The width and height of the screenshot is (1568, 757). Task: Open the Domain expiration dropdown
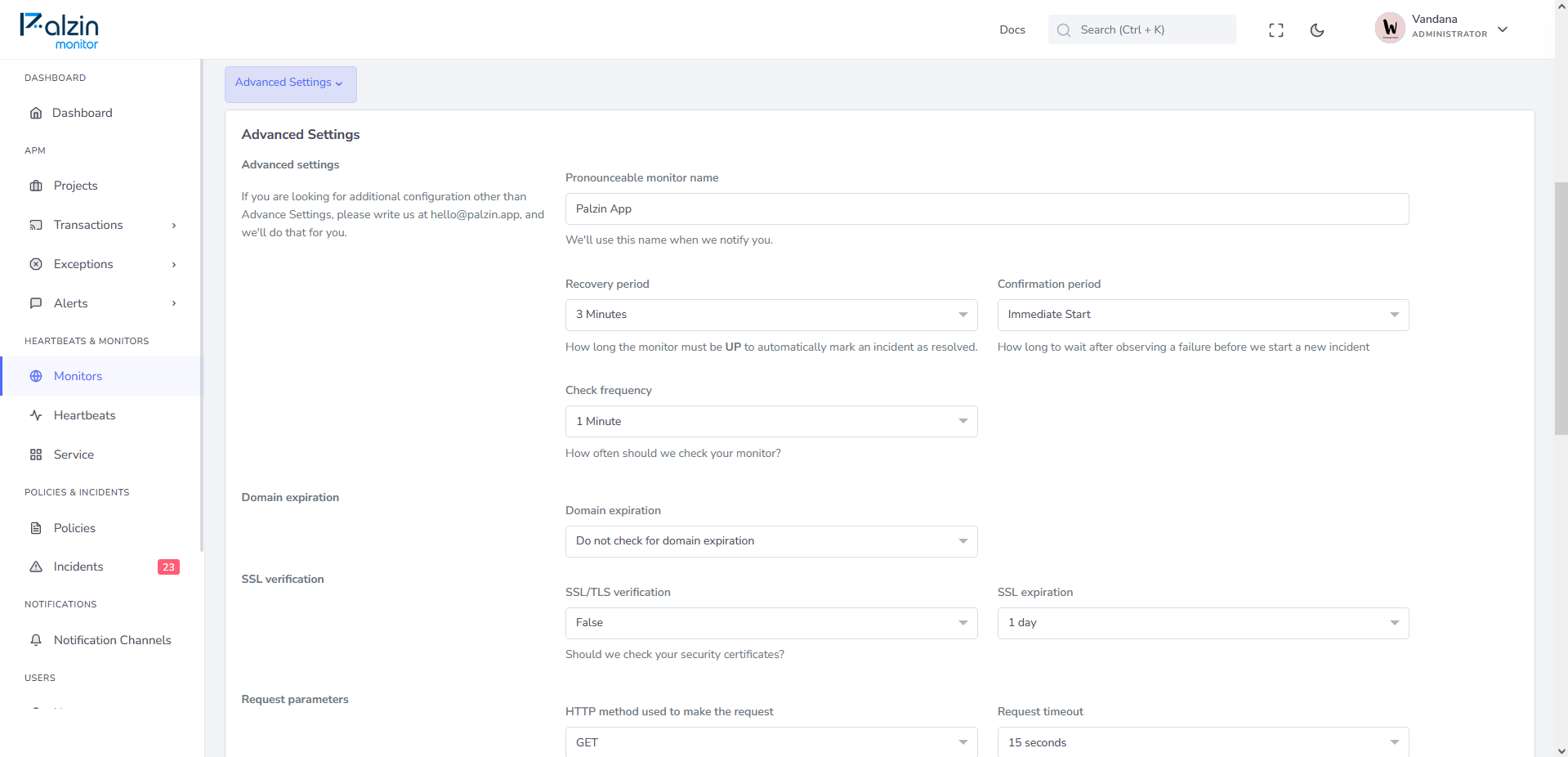[x=771, y=541]
